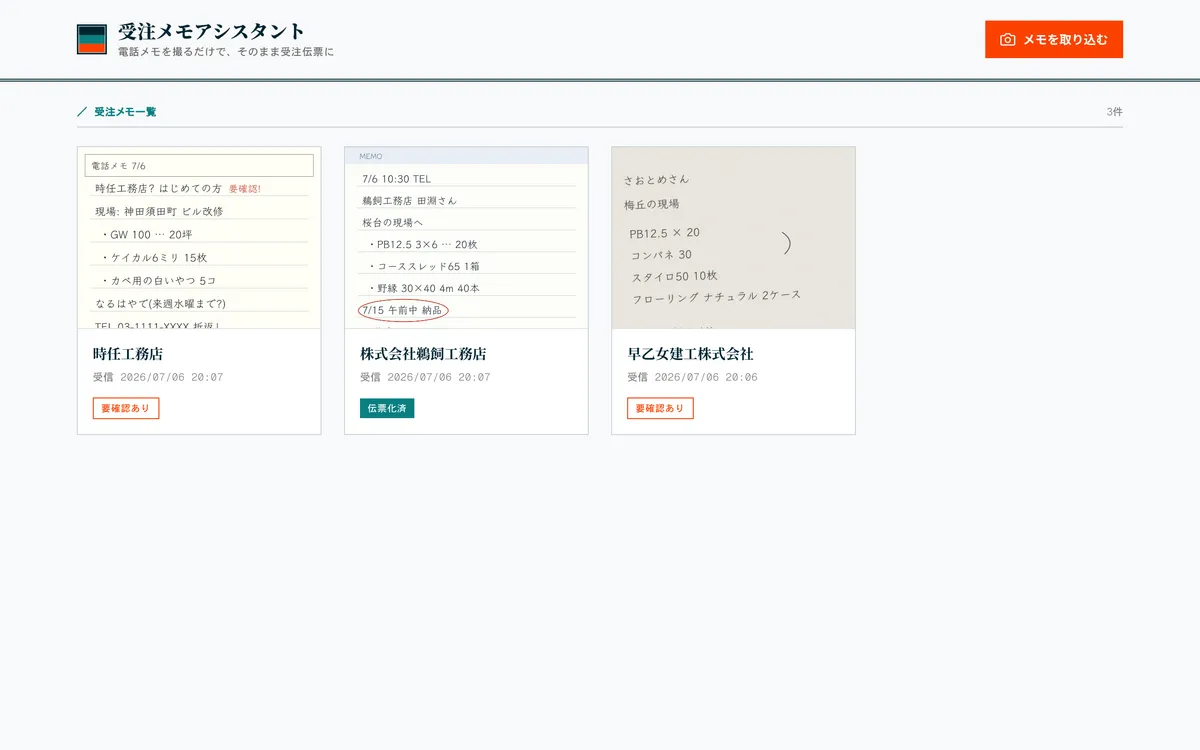Viewport: 1200px width, 750px height.
Task: Click the 要確認あり badge on 時任工務店
Action: (126, 408)
